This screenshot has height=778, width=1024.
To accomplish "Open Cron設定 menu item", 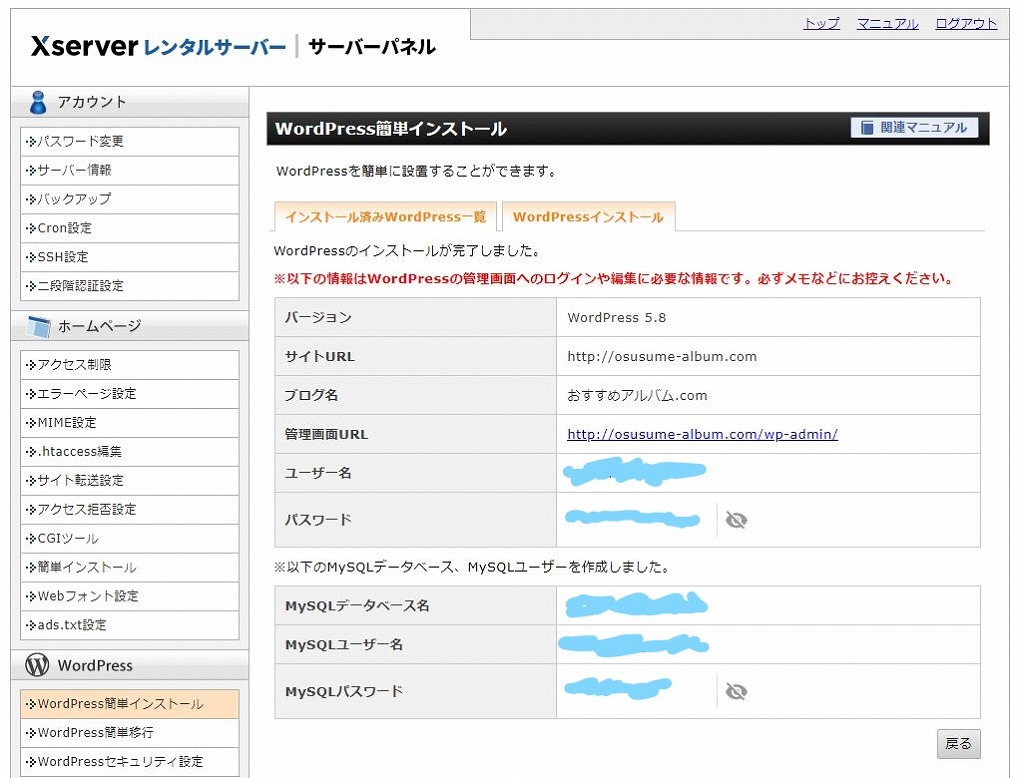I will (129, 228).
